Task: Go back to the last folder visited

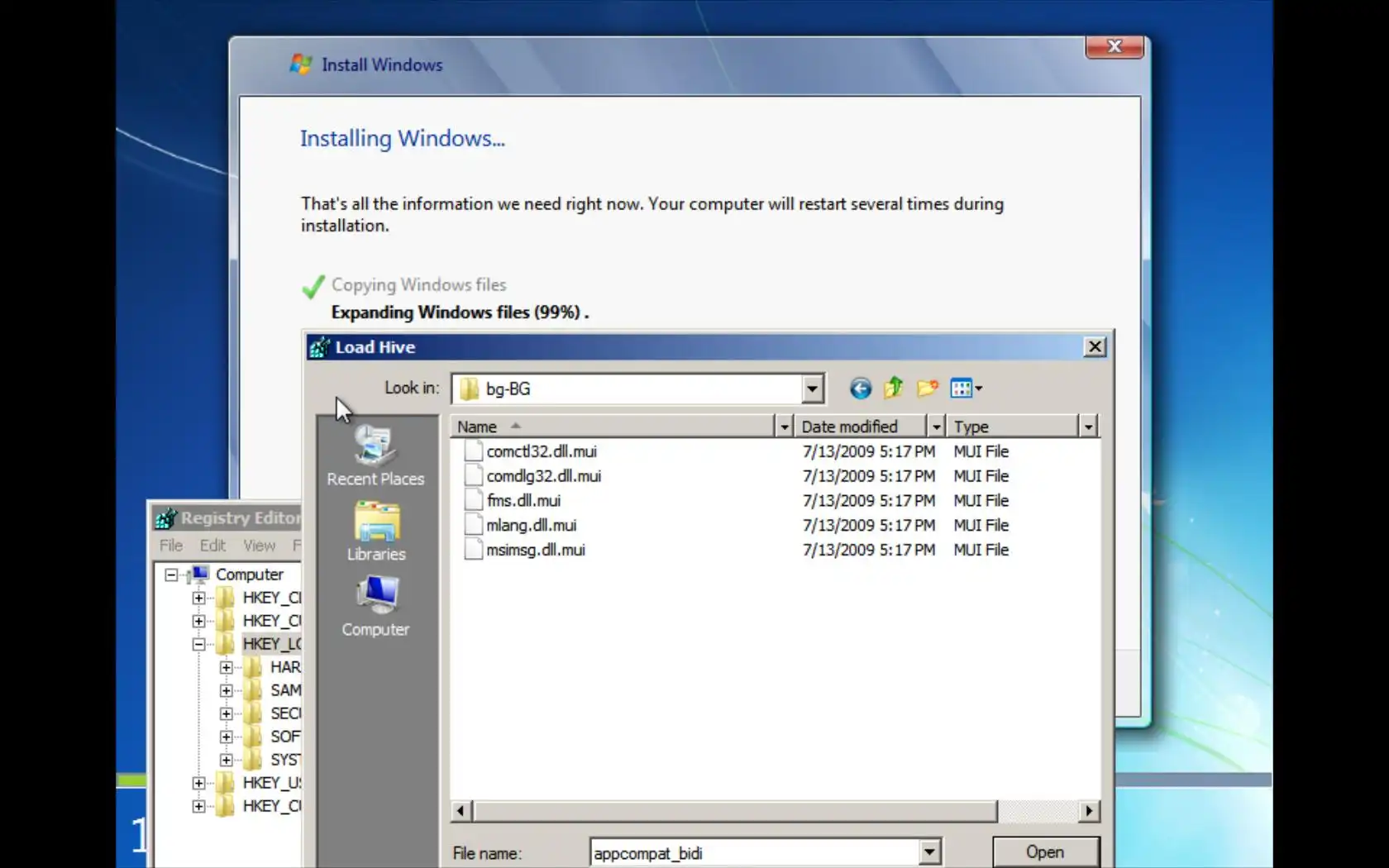Action: point(860,389)
